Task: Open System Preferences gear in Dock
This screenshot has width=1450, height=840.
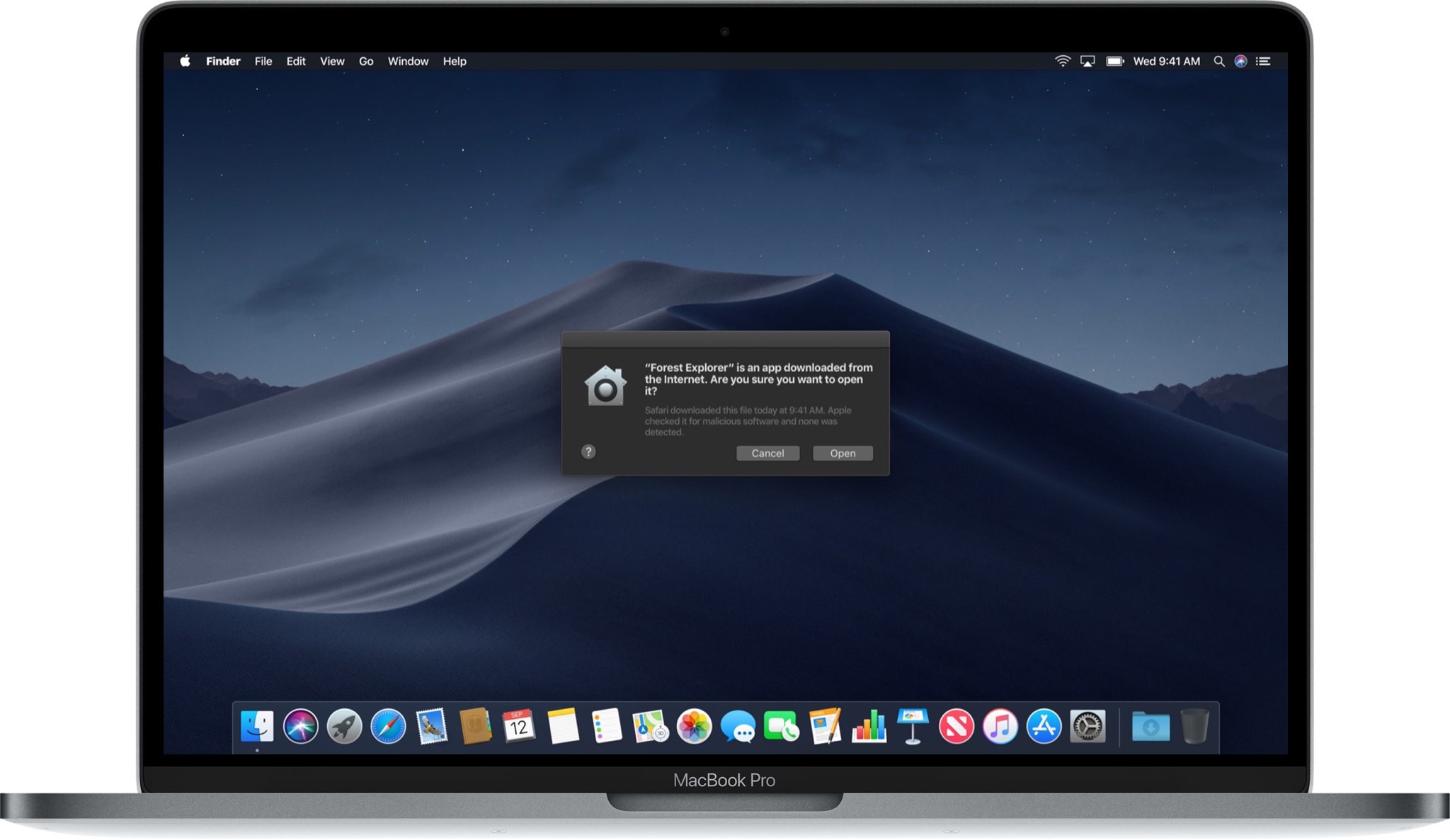Action: pyautogui.click(x=1087, y=727)
